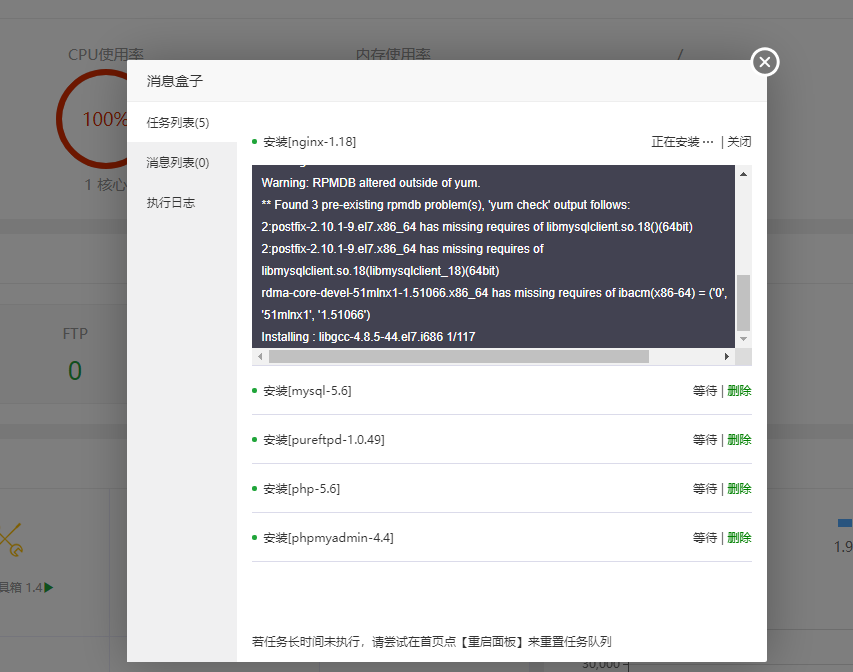
Task: Click the log vertical scrollbar thumb
Action: 743,303
